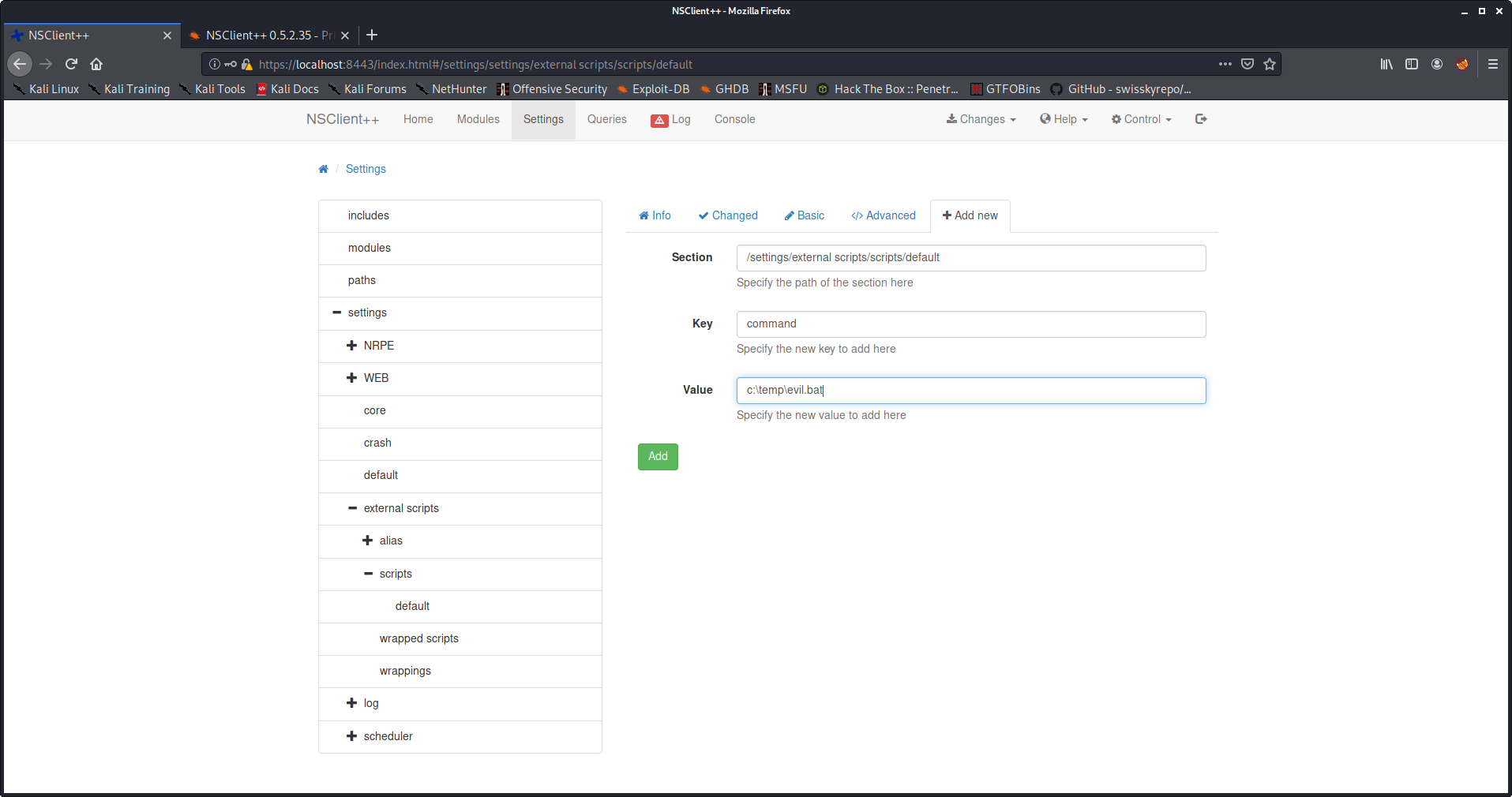Click the browser Back arrow button
1512x797 pixels.
[21, 64]
